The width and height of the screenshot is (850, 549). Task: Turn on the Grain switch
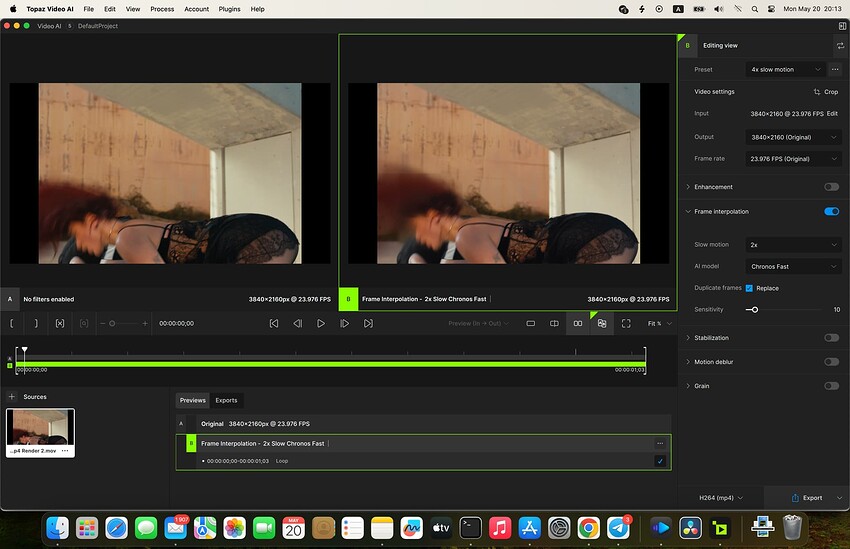point(831,386)
